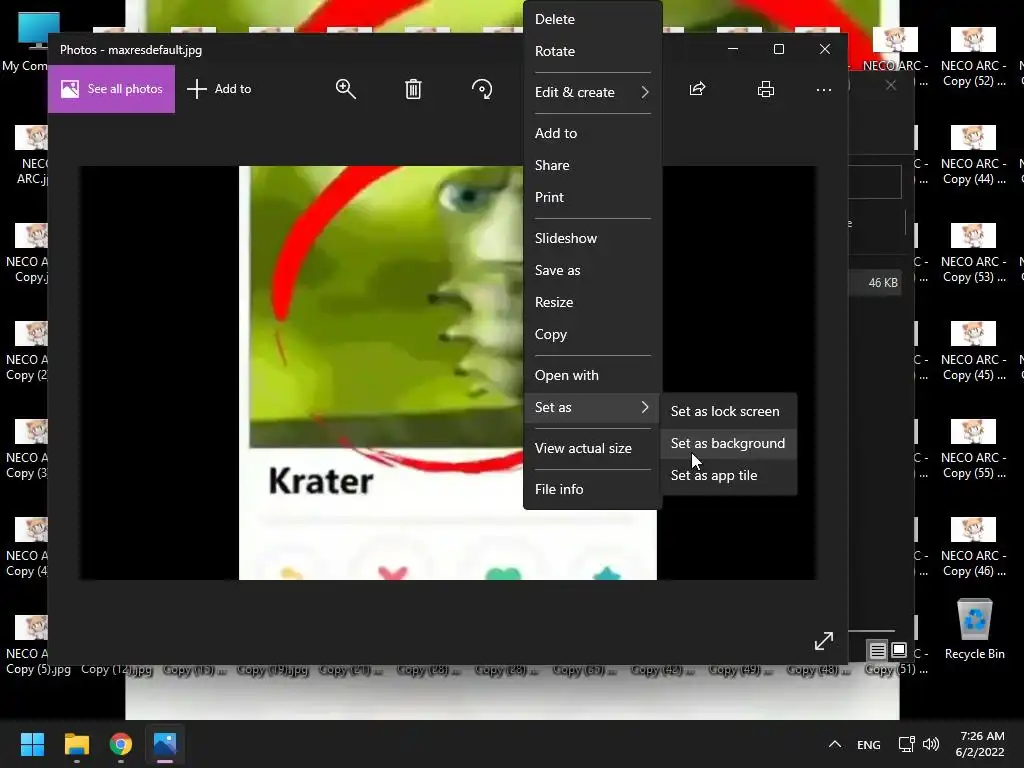Viewport: 1024px width, 768px height.
Task: Open the Windows Start button
Action: [32, 744]
